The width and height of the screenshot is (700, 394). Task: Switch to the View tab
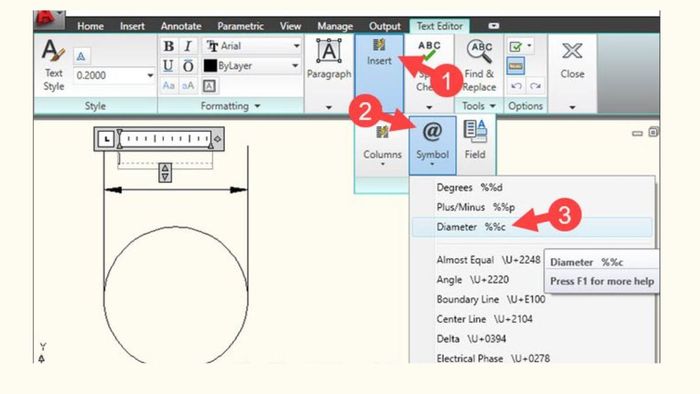[290, 26]
